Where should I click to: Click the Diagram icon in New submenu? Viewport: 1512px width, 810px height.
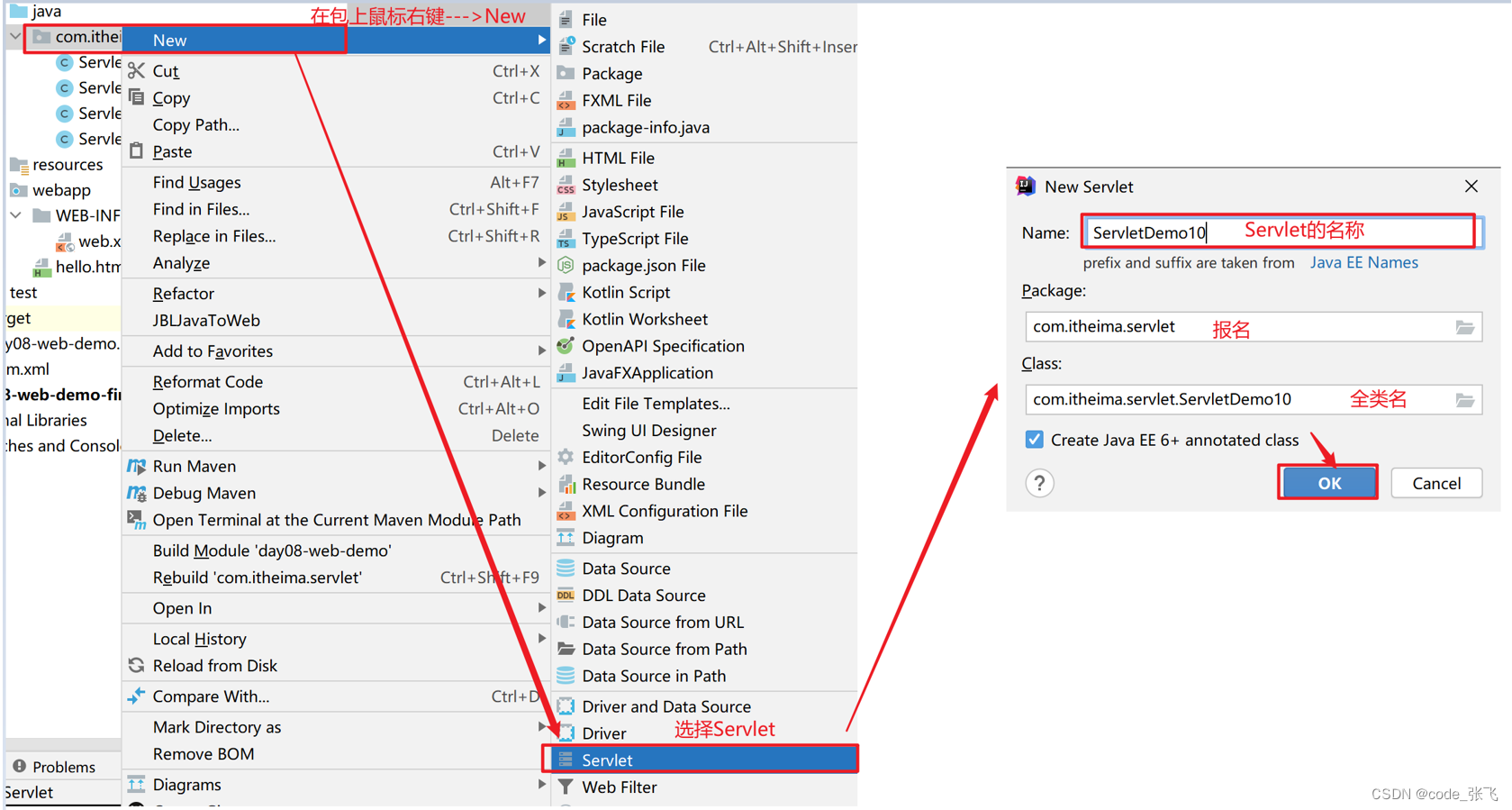(566, 538)
